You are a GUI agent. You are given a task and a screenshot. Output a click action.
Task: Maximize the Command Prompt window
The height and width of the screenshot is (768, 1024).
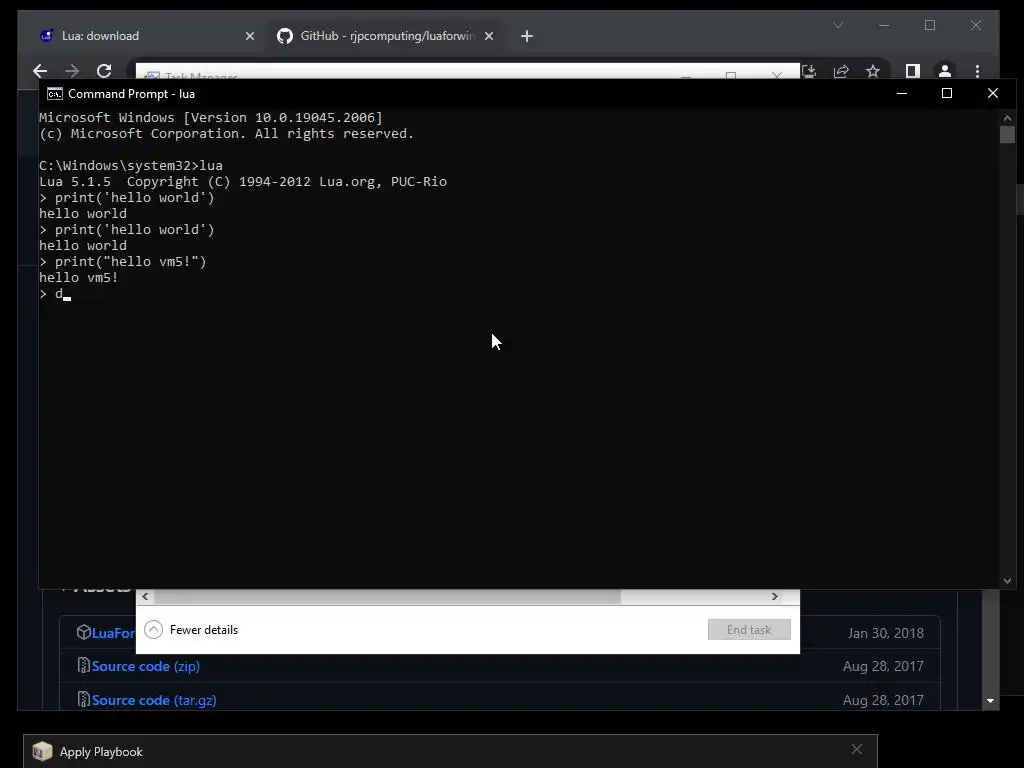[x=947, y=93]
